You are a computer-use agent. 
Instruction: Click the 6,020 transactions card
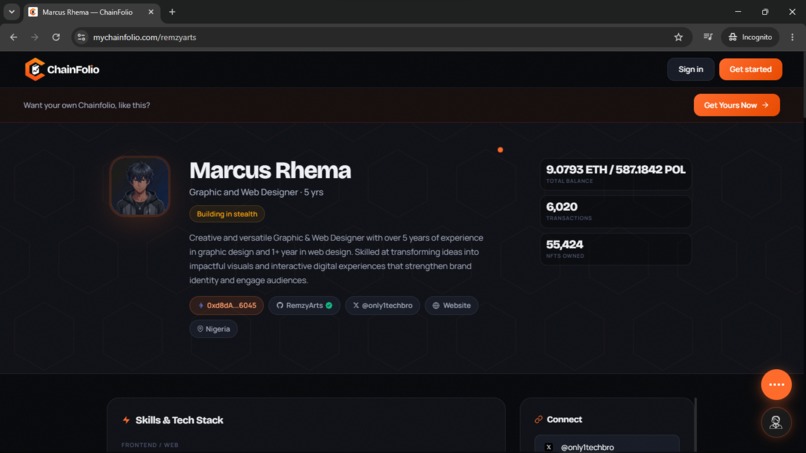[x=615, y=211]
